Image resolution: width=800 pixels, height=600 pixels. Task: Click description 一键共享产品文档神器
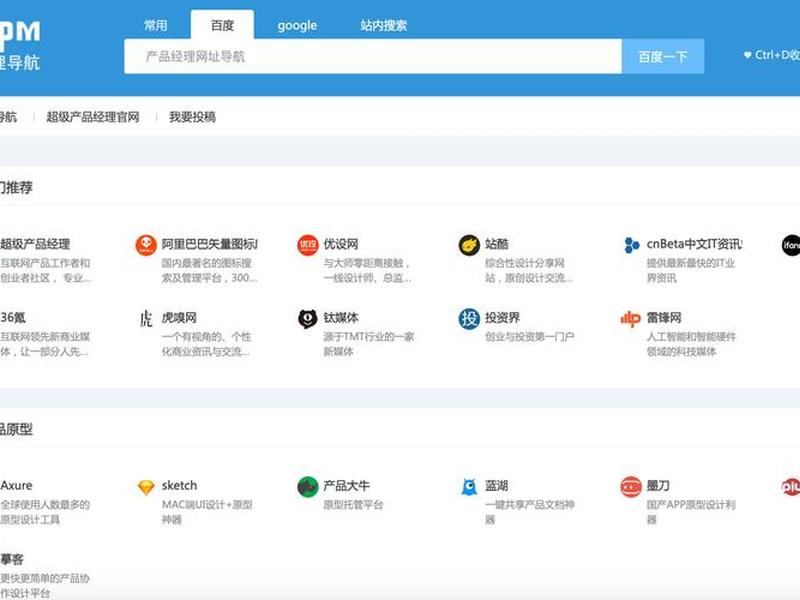(530, 512)
